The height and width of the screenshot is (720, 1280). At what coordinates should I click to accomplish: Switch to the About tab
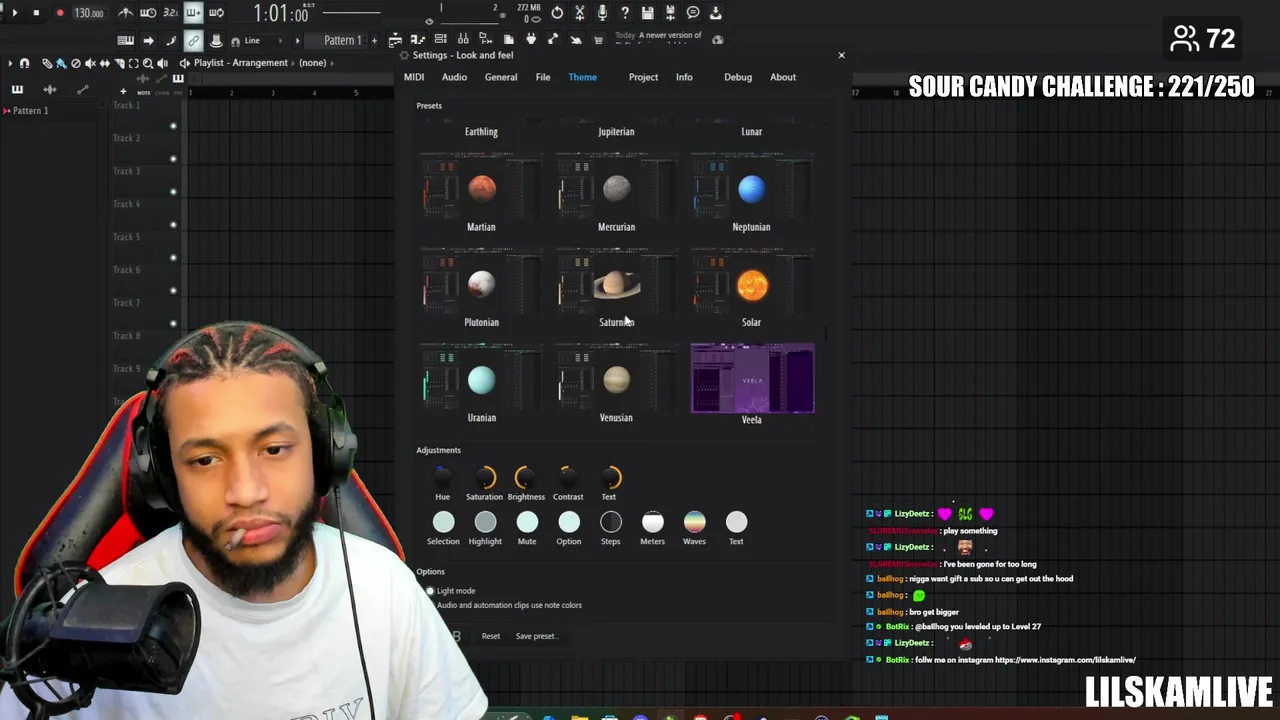(x=783, y=77)
